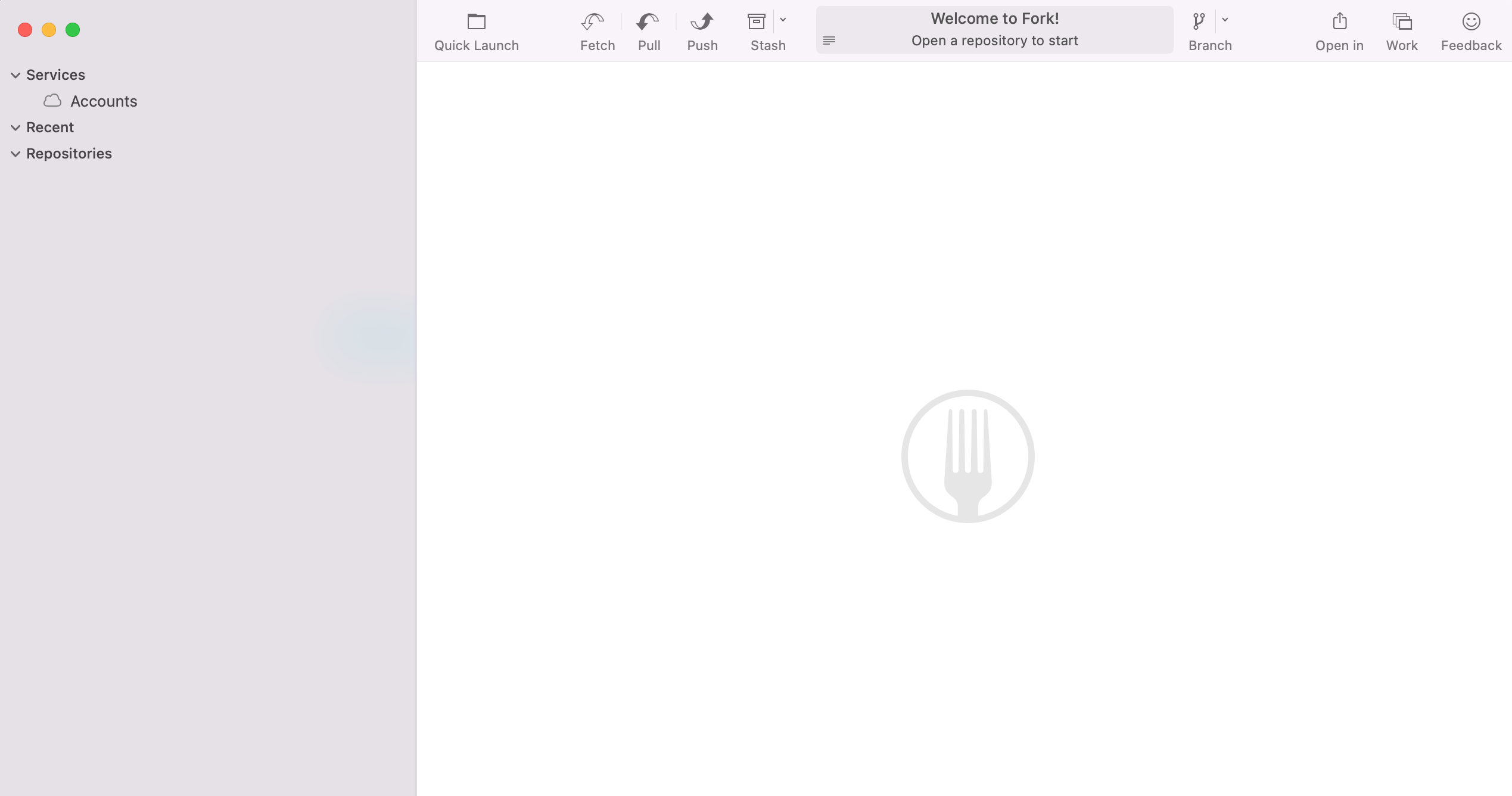Click the Quick Launch label

point(476,46)
